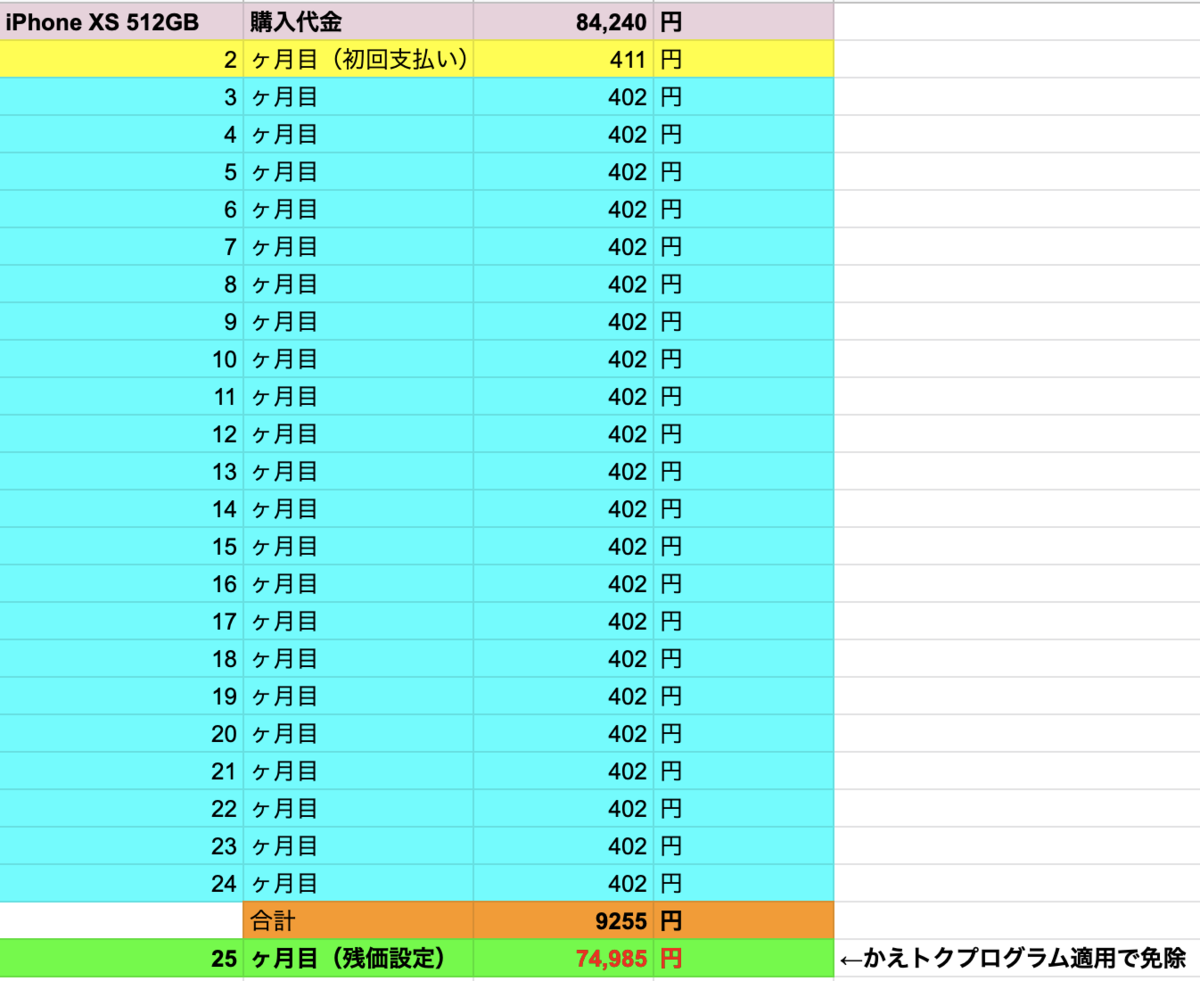This screenshot has height=981, width=1200.
Task: Select month number 7 cell
Action: tap(121, 247)
